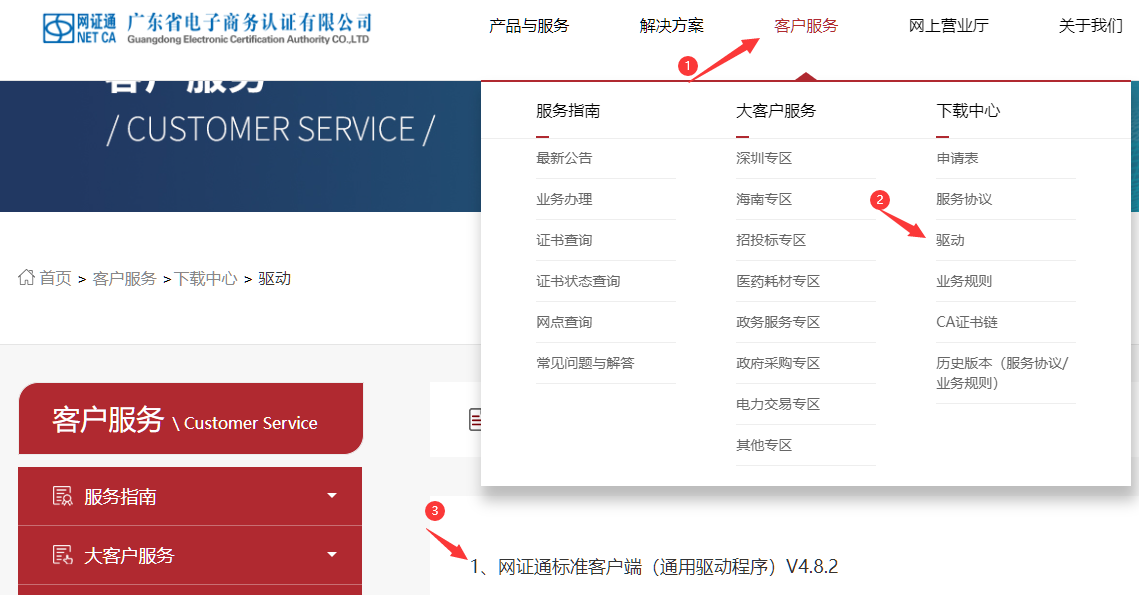Viewport: 1139px width, 595px height.
Task: Click the 大客户服务 sidebar document icon
Action: coord(62,555)
